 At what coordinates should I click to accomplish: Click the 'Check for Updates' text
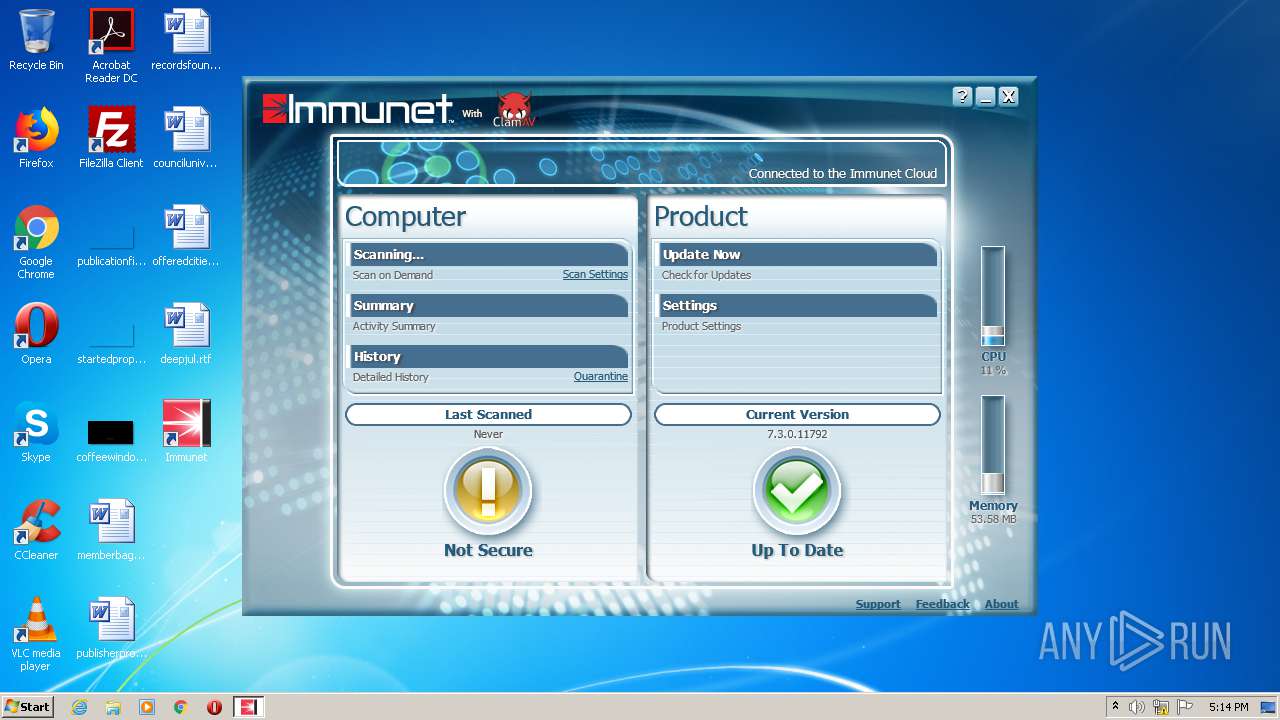click(x=706, y=275)
